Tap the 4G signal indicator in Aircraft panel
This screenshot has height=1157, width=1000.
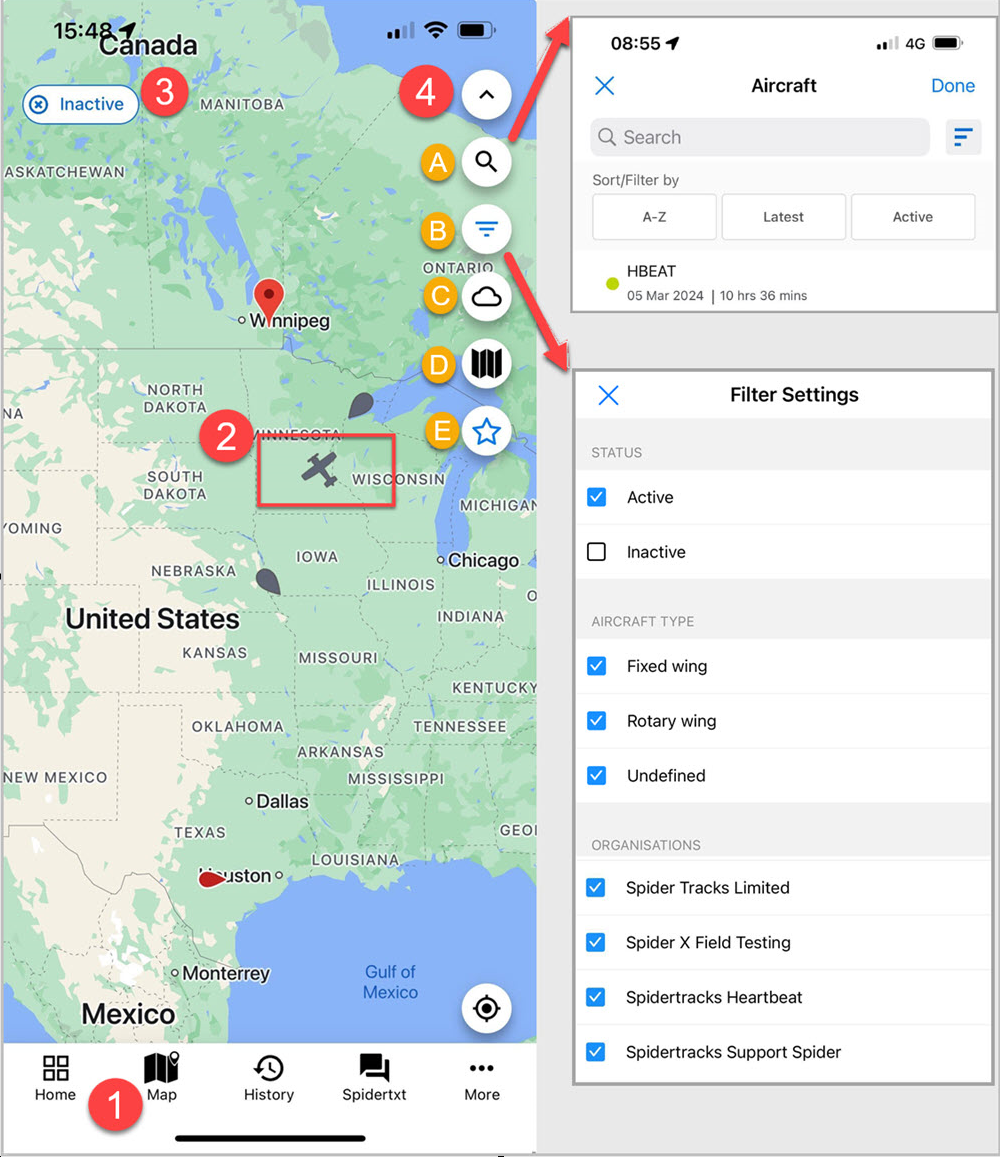915,44
